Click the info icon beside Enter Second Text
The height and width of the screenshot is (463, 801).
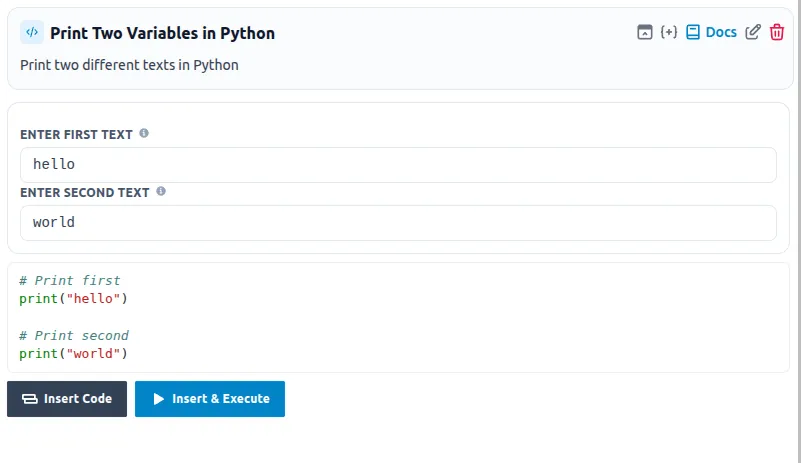[x=161, y=191]
